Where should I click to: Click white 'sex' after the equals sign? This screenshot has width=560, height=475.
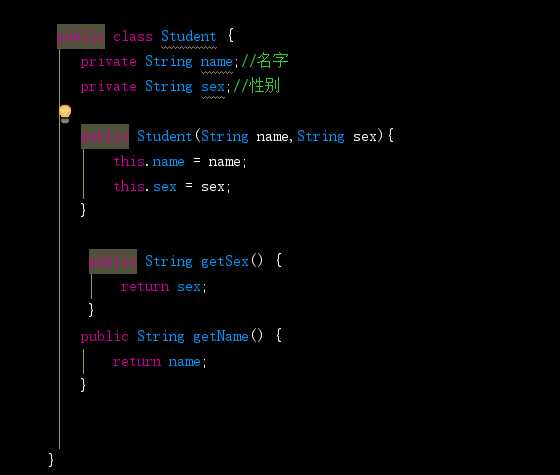pos(212,187)
